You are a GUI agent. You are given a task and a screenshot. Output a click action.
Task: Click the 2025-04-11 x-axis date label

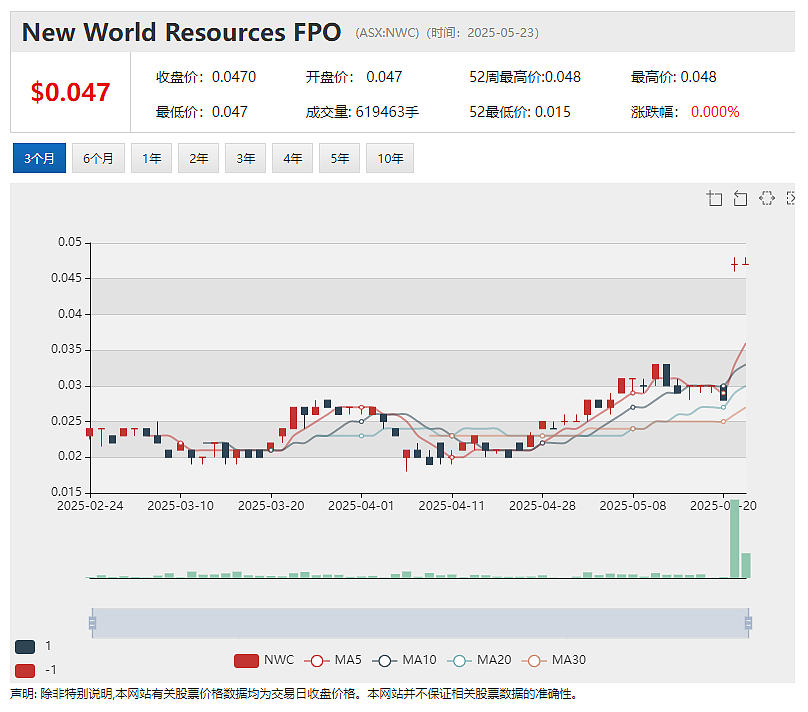pyautogui.click(x=452, y=505)
